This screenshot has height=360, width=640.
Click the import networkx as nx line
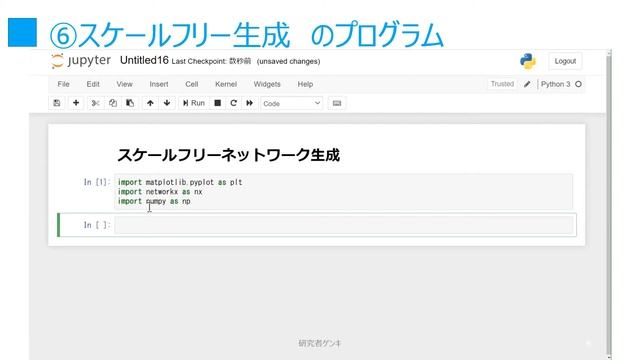coord(160,192)
